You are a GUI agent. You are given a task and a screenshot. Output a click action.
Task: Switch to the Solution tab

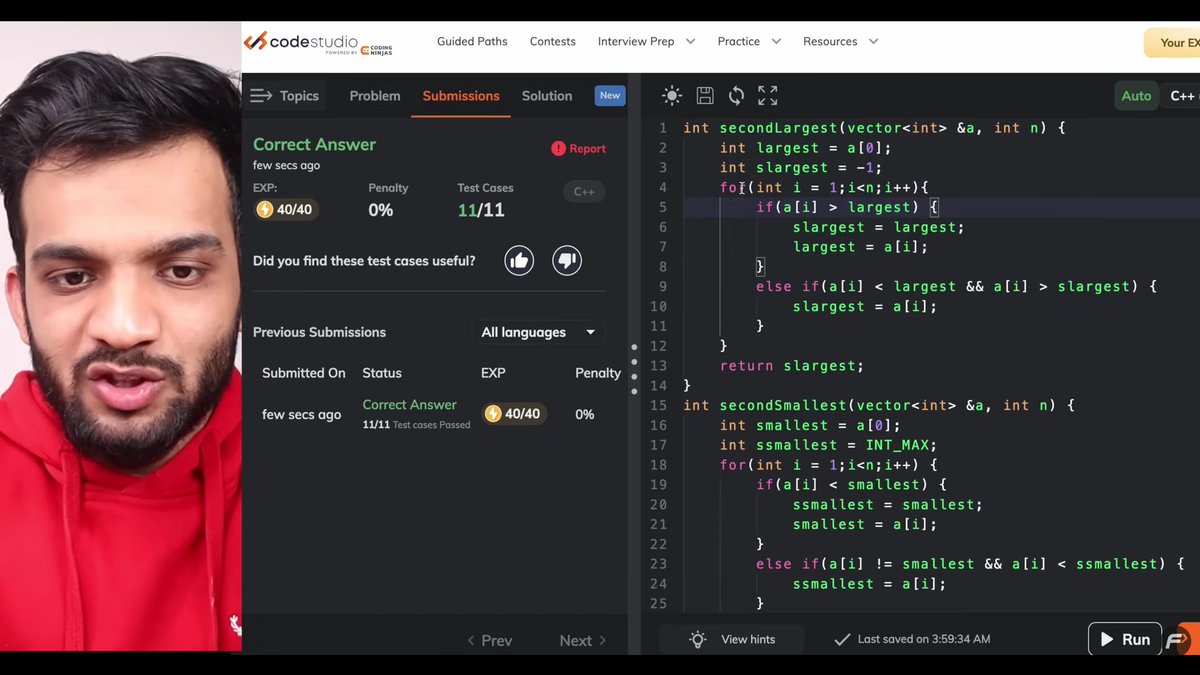click(x=547, y=96)
